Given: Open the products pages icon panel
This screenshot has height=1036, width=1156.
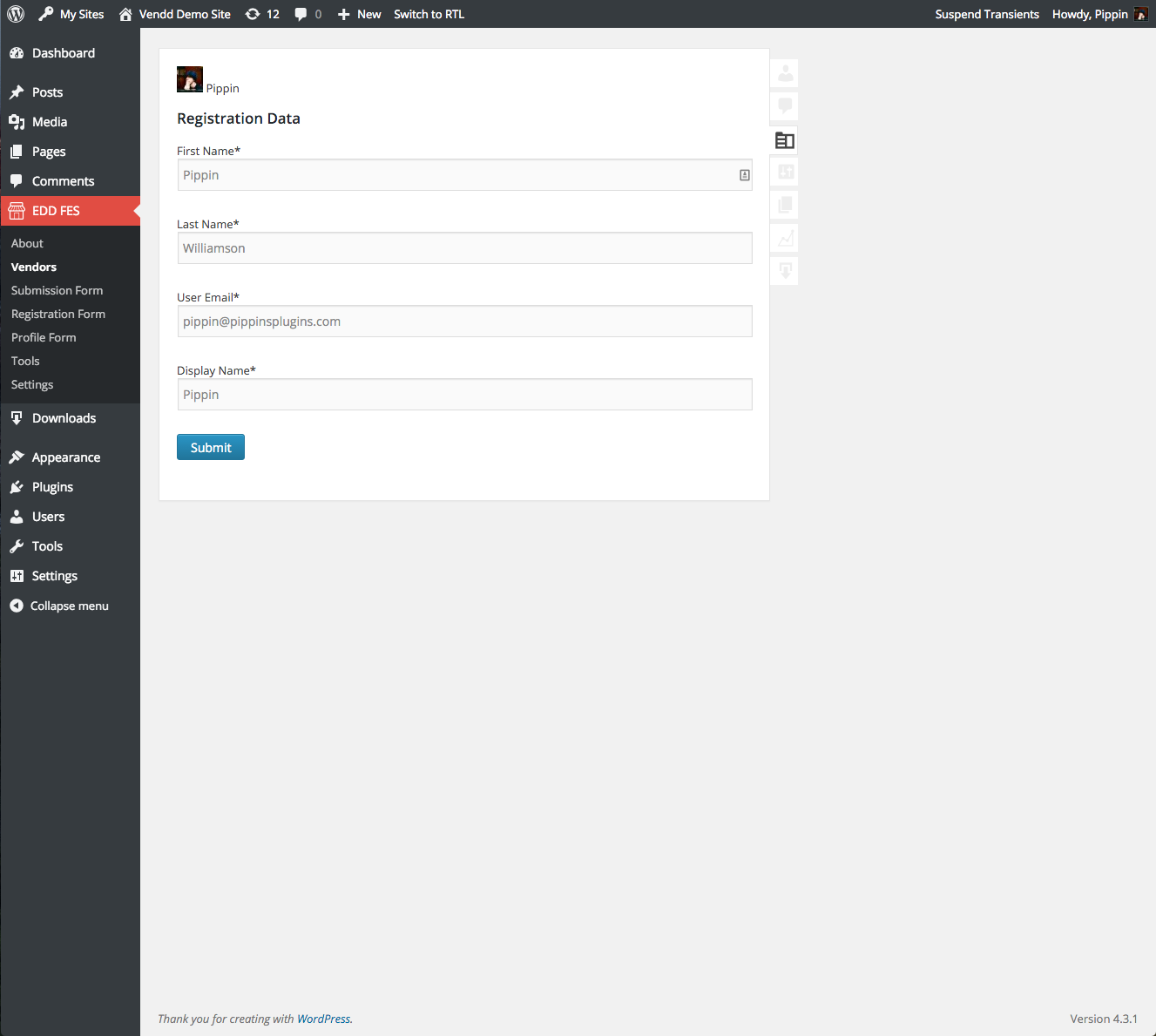Looking at the screenshot, I should pyautogui.click(x=783, y=205).
